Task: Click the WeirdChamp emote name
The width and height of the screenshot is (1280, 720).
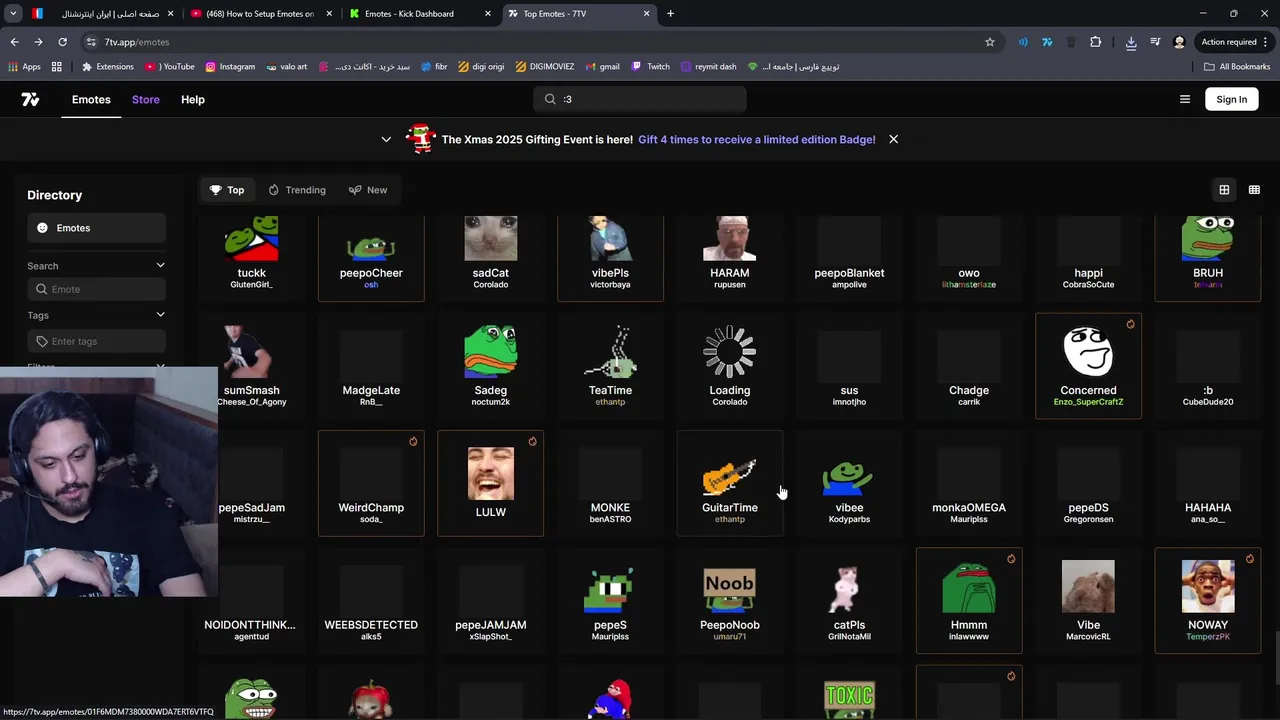Action: pos(371,508)
